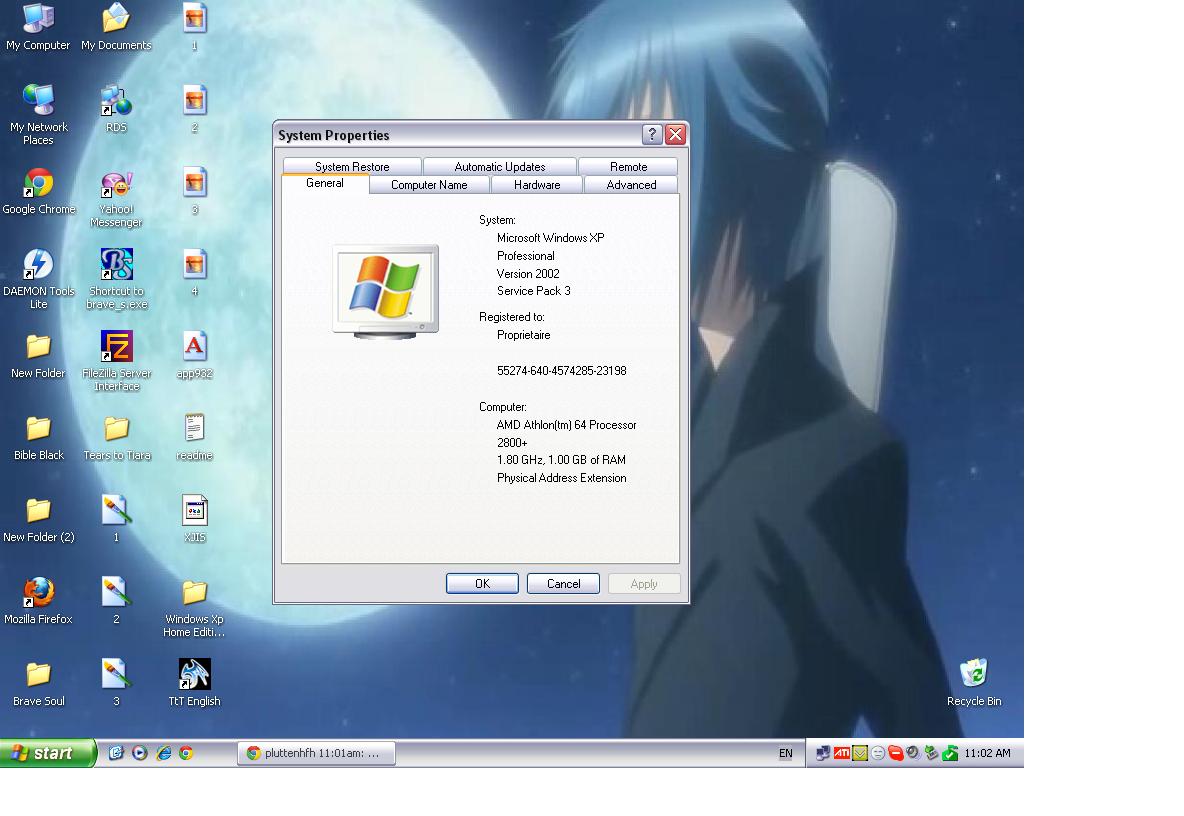This screenshot has width=1184, height=816.
Task: Select the Brave Soul folder
Action: click(x=39, y=683)
